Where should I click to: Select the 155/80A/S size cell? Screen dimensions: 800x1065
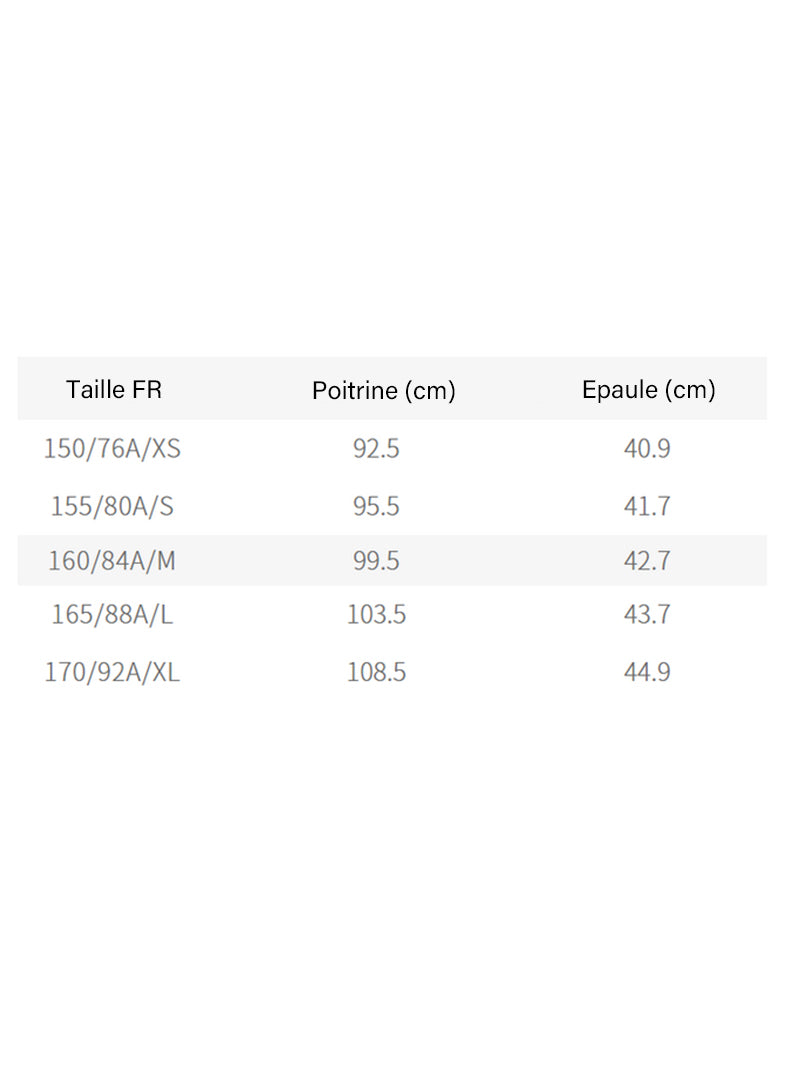tap(112, 506)
